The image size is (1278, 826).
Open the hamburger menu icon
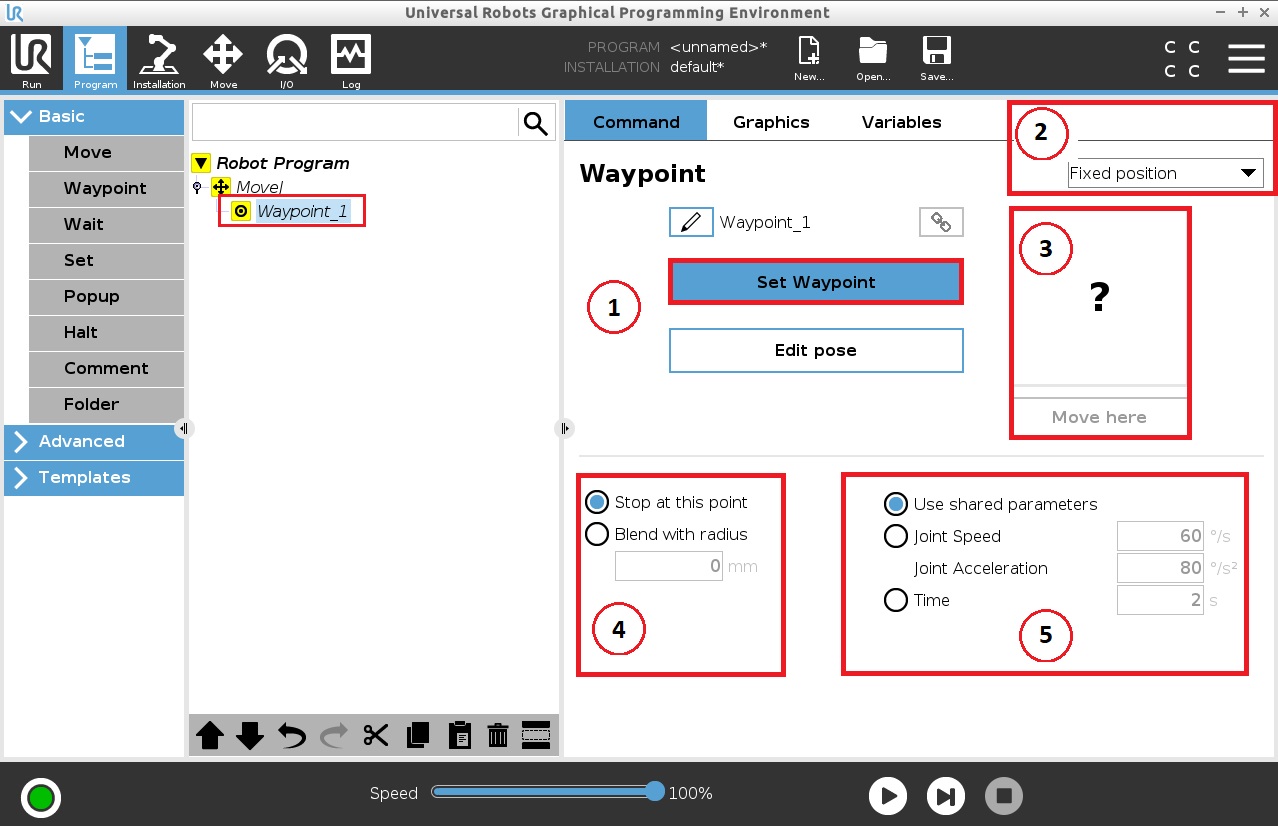click(1246, 58)
